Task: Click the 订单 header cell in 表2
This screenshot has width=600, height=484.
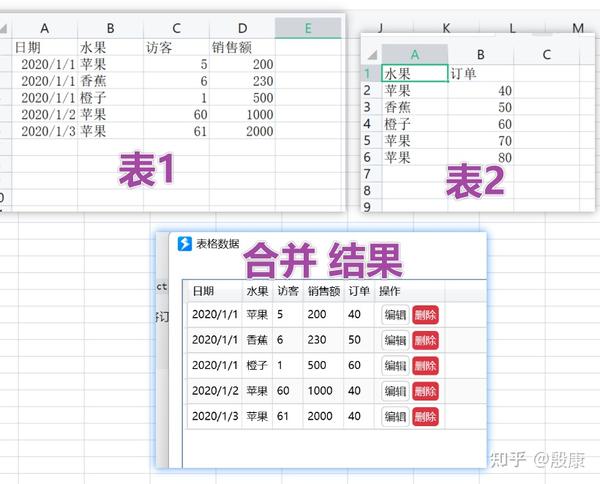Action: click(x=481, y=73)
